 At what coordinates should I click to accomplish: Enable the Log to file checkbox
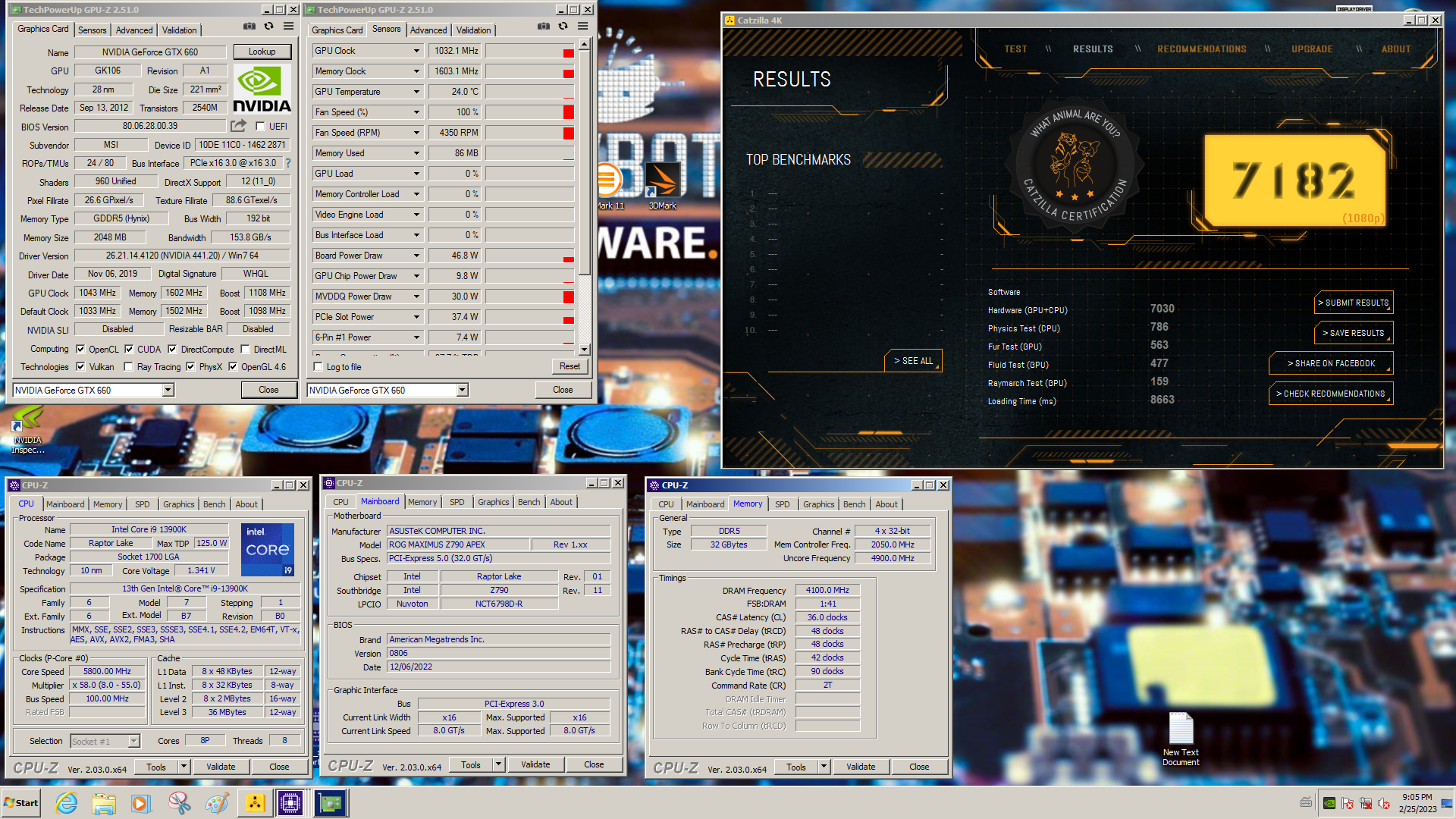(318, 367)
